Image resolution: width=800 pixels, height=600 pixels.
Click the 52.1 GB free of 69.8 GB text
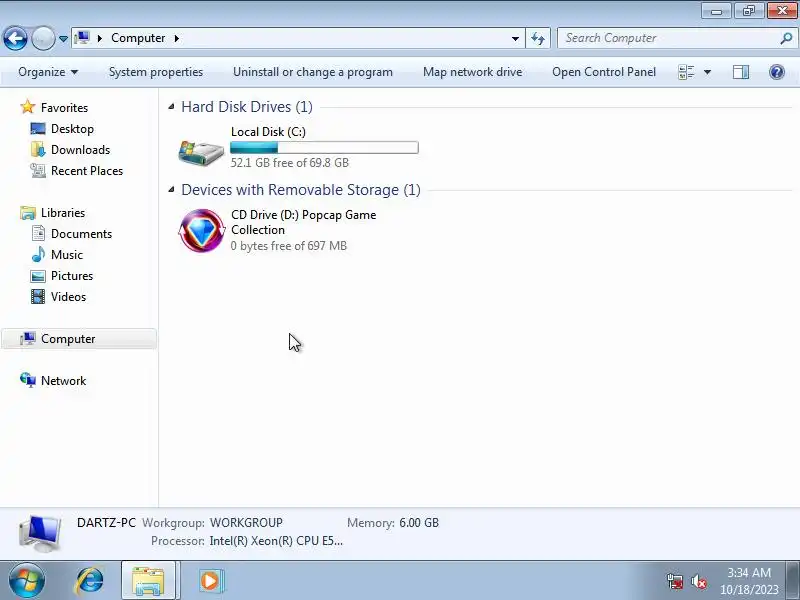(289, 163)
